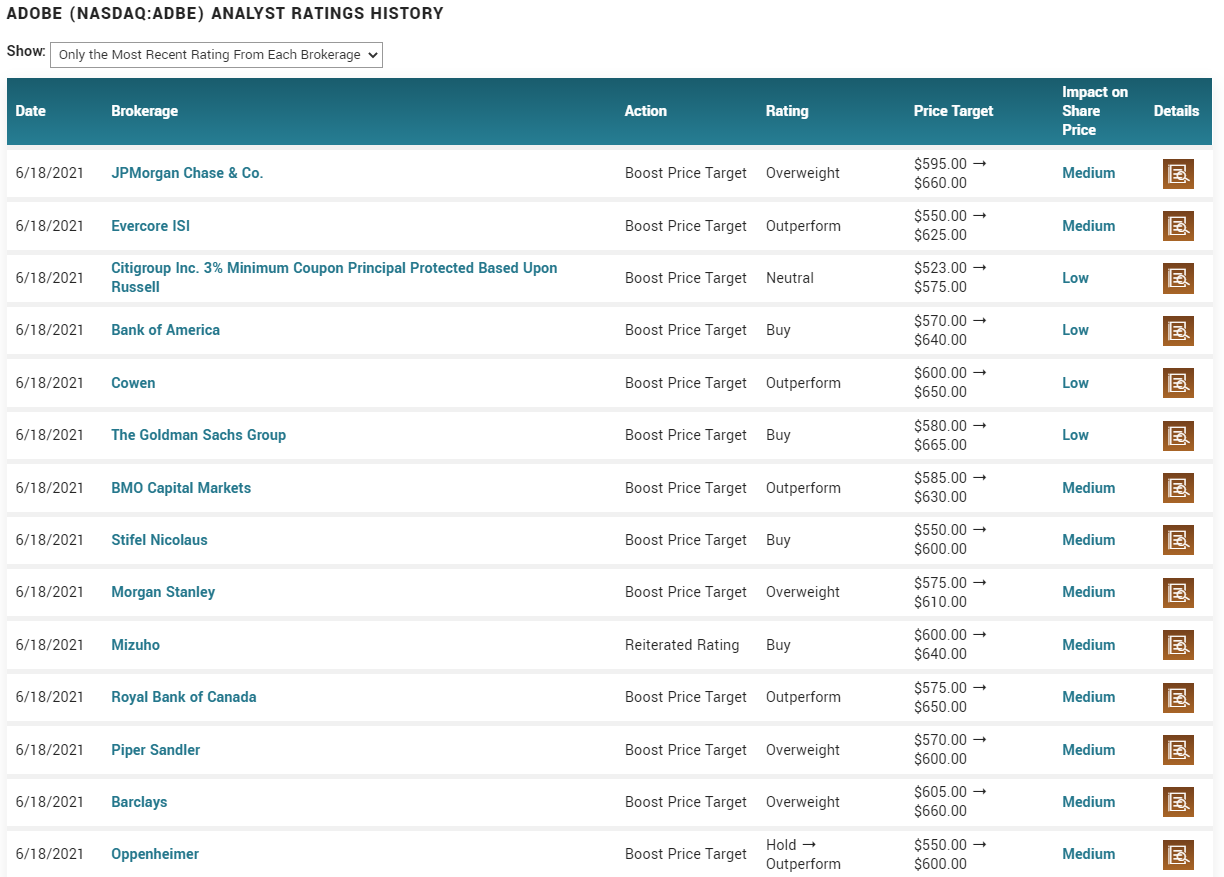
Task: Open details icon for Piper Sandler row
Action: click(x=1178, y=750)
